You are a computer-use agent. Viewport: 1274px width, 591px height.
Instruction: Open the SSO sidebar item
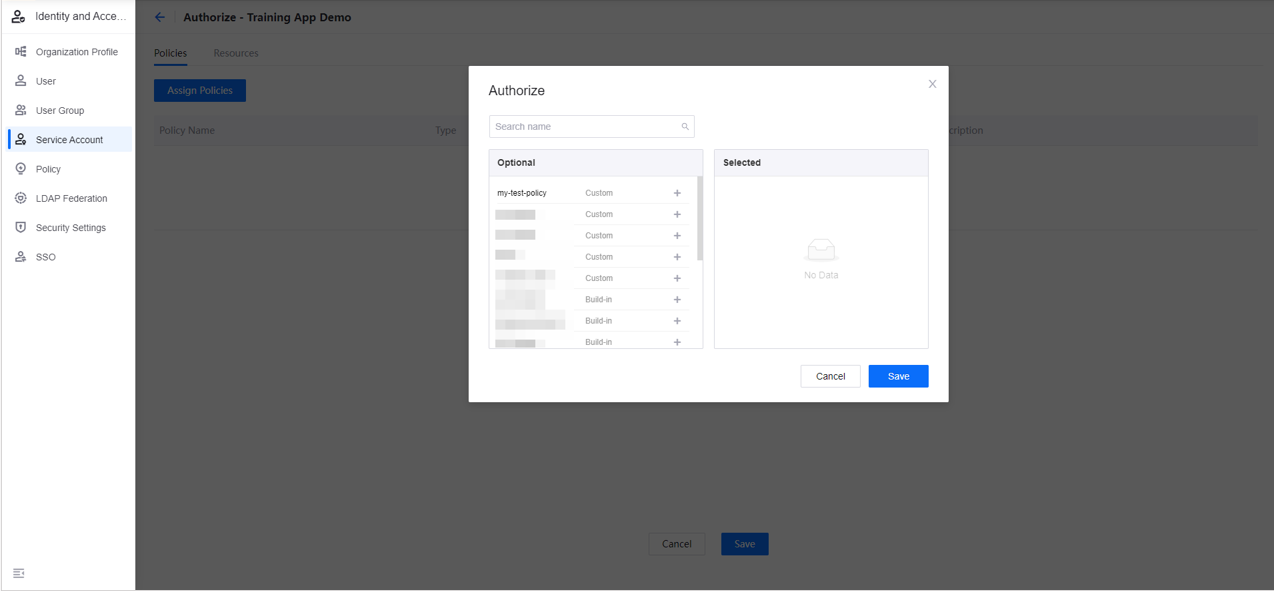(46, 257)
